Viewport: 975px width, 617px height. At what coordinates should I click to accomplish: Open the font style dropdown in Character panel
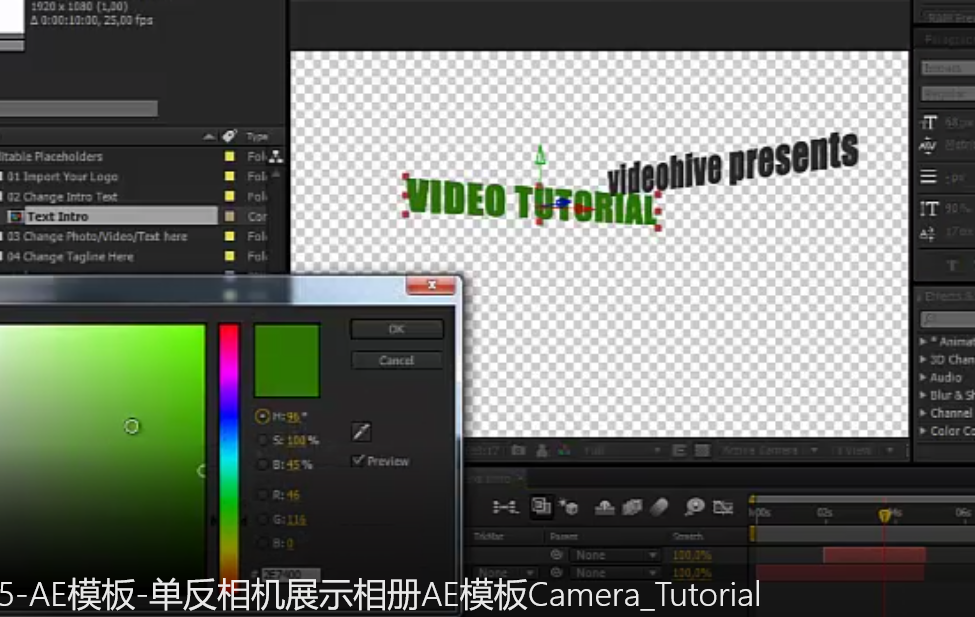coord(948,95)
